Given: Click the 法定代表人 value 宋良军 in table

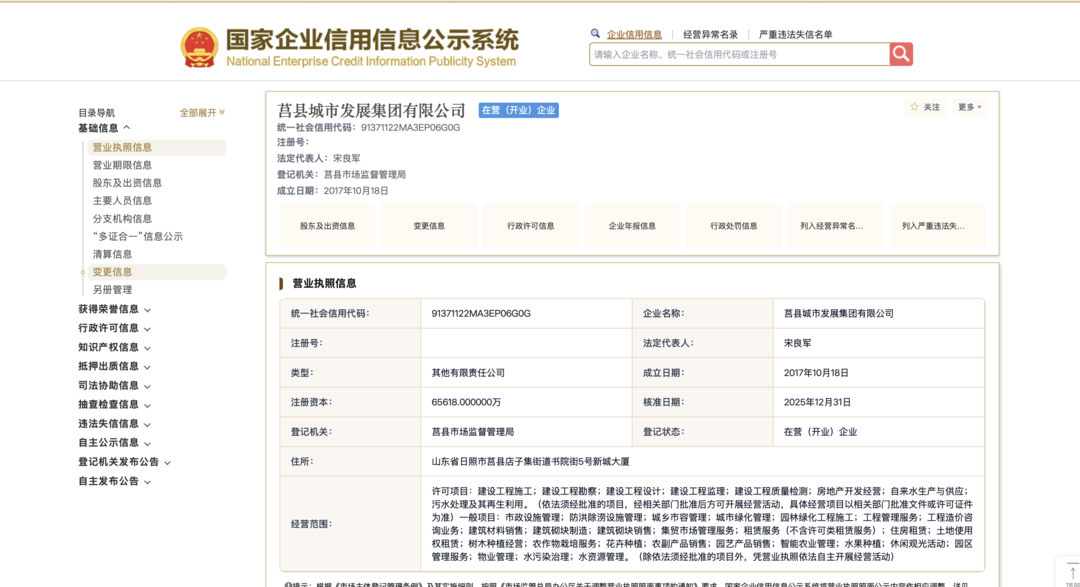Looking at the screenshot, I should coord(798,343).
